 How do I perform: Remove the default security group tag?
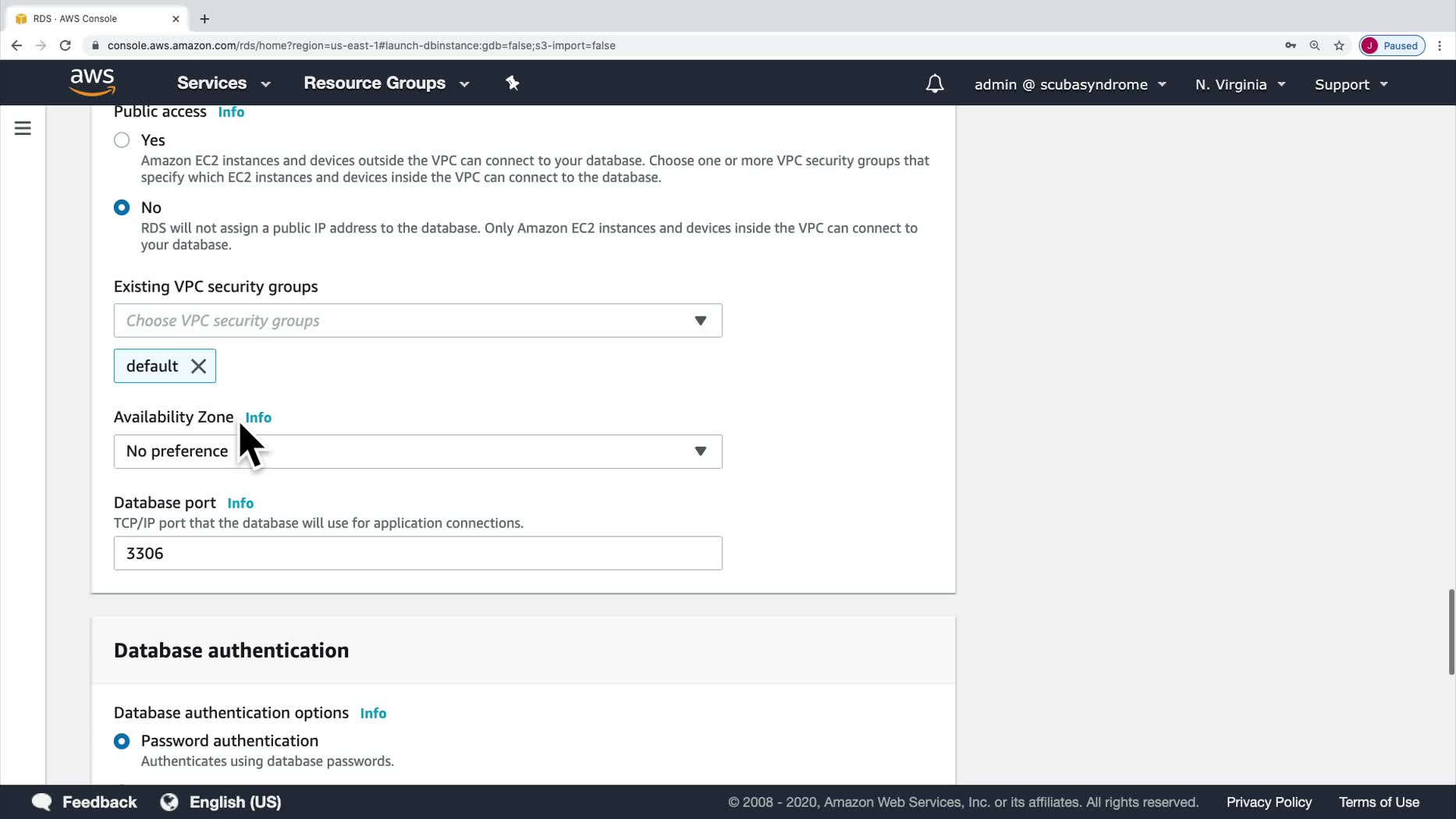coord(199,366)
